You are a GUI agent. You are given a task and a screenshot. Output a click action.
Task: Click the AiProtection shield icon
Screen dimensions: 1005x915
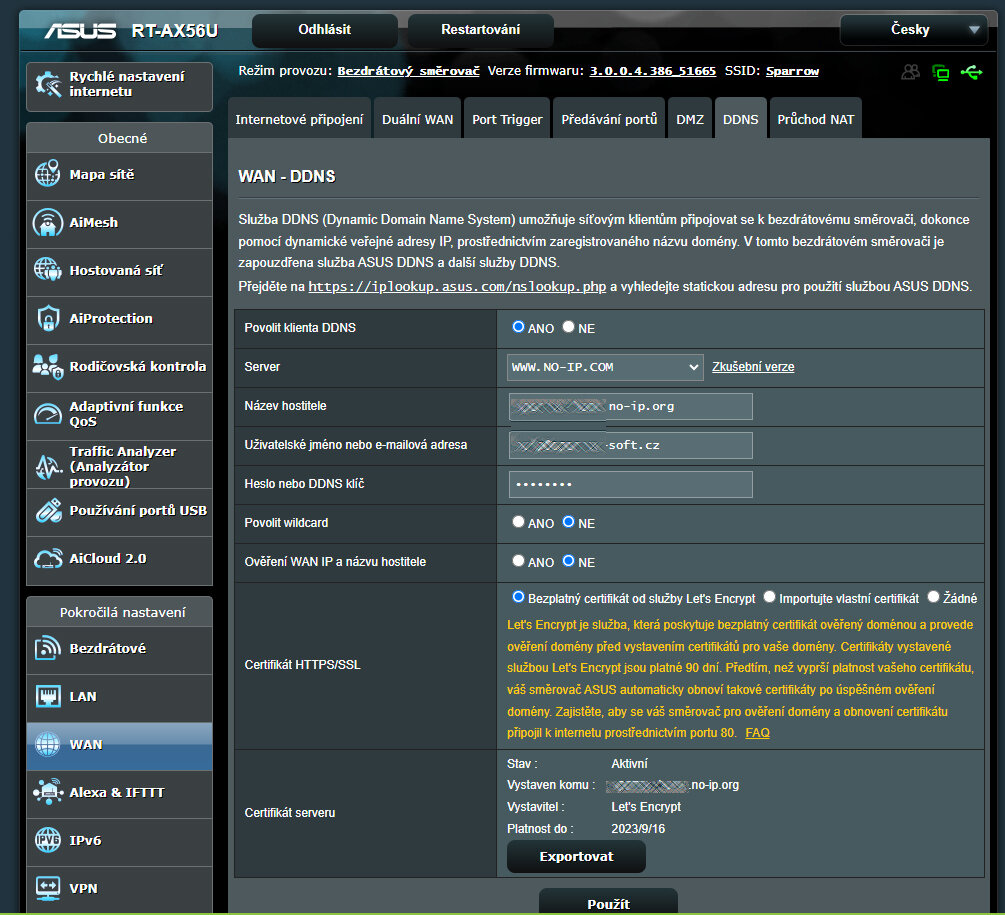[x=48, y=318]
